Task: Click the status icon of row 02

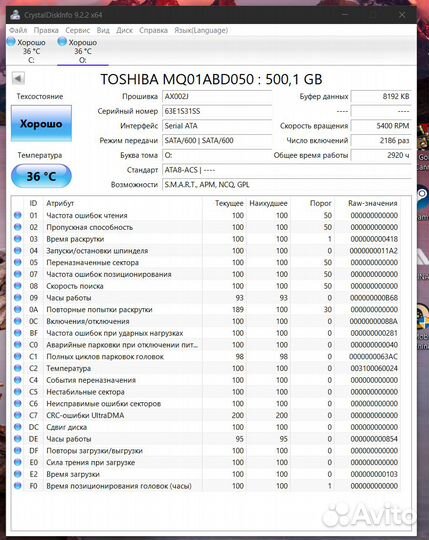Action: (18, 227)
